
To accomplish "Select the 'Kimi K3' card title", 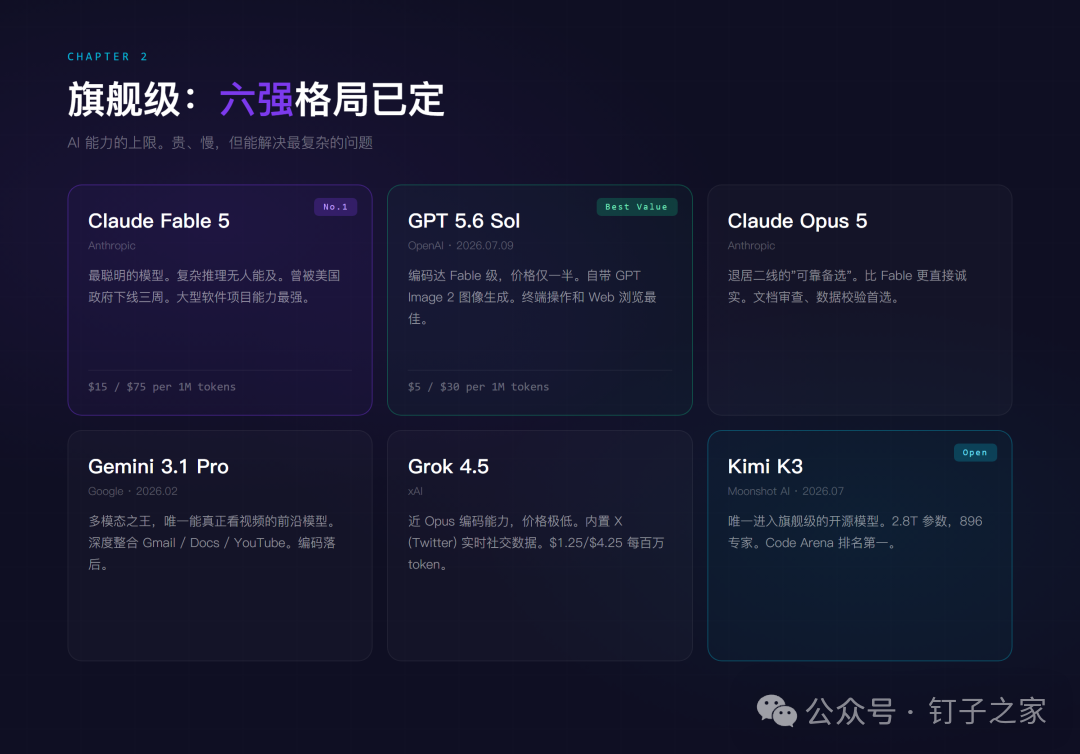I will (x=765, y=467).
